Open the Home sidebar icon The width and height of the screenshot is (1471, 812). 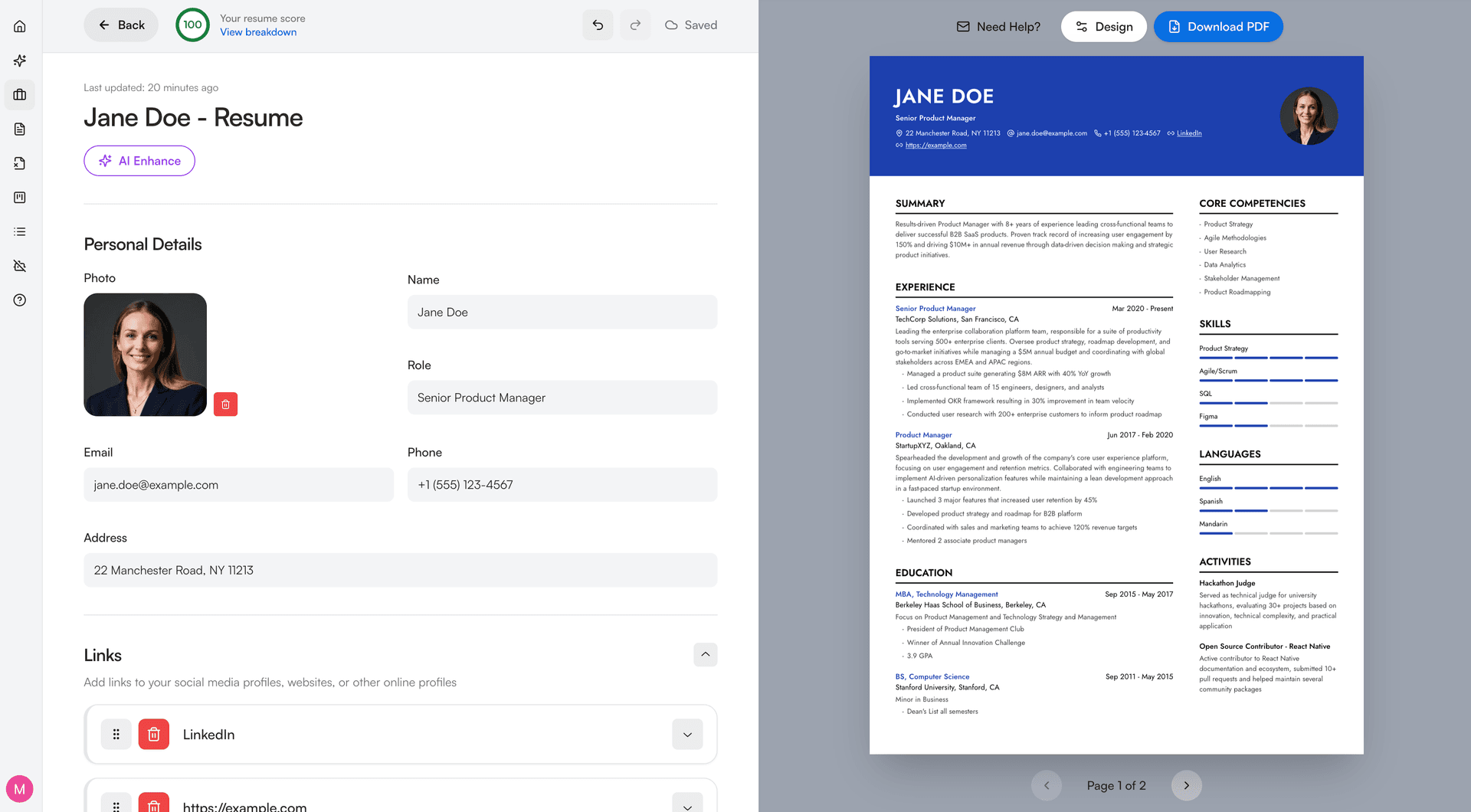(x=19, y=25)
